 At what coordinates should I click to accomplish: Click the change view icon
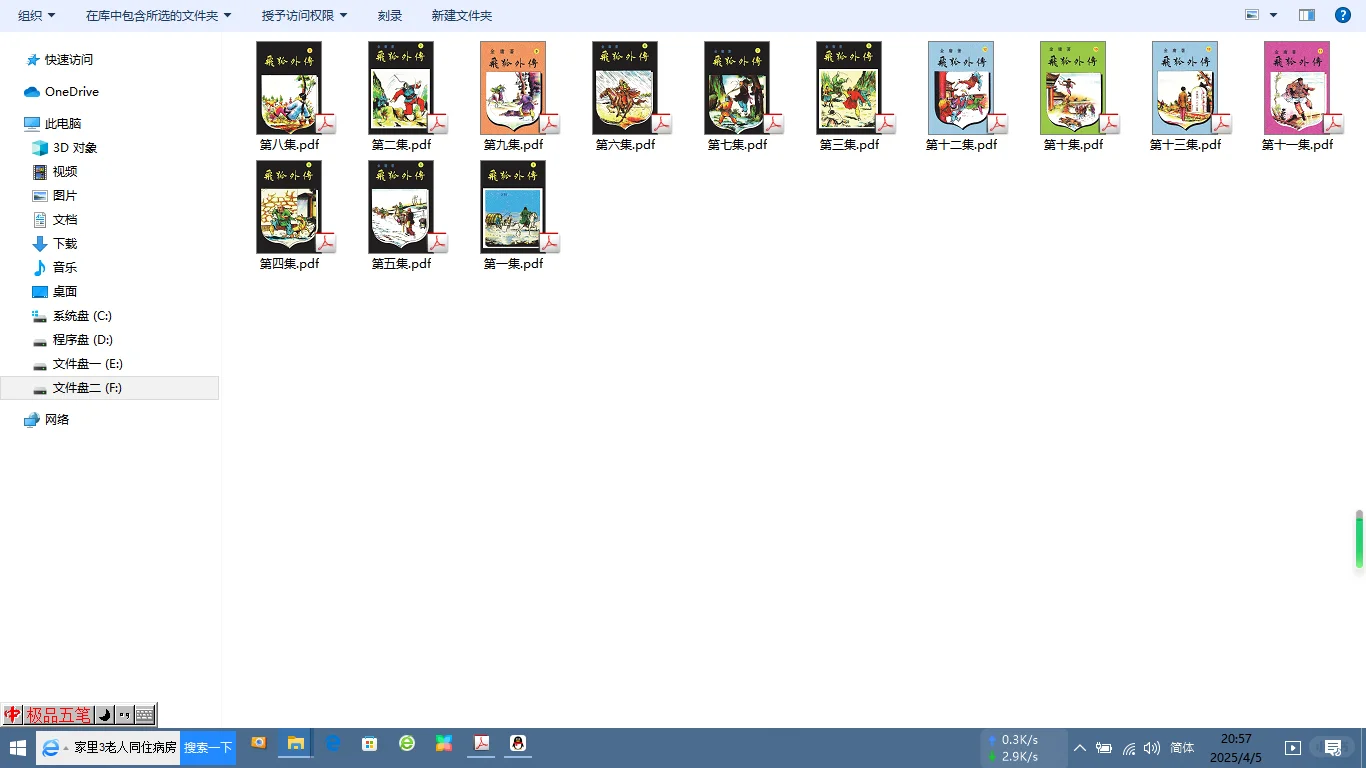[x=1252, y=15]
